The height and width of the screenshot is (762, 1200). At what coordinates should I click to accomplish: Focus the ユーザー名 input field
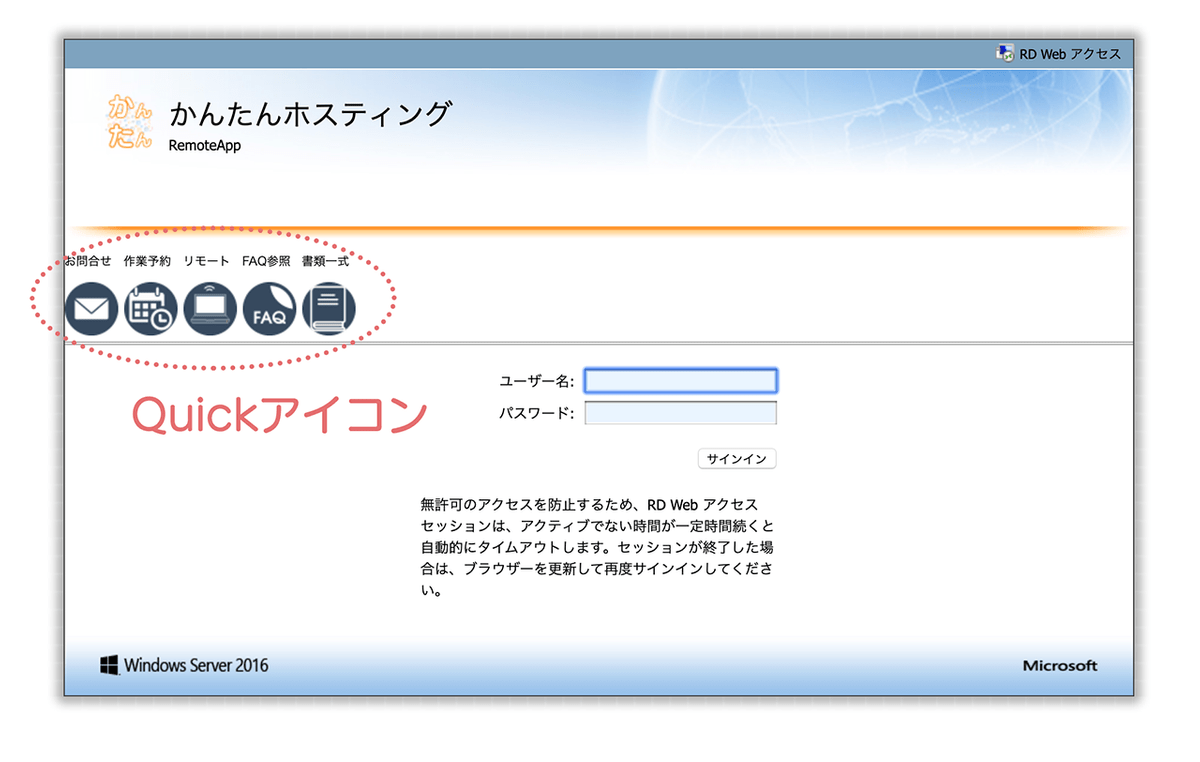[x=680, y=381]
